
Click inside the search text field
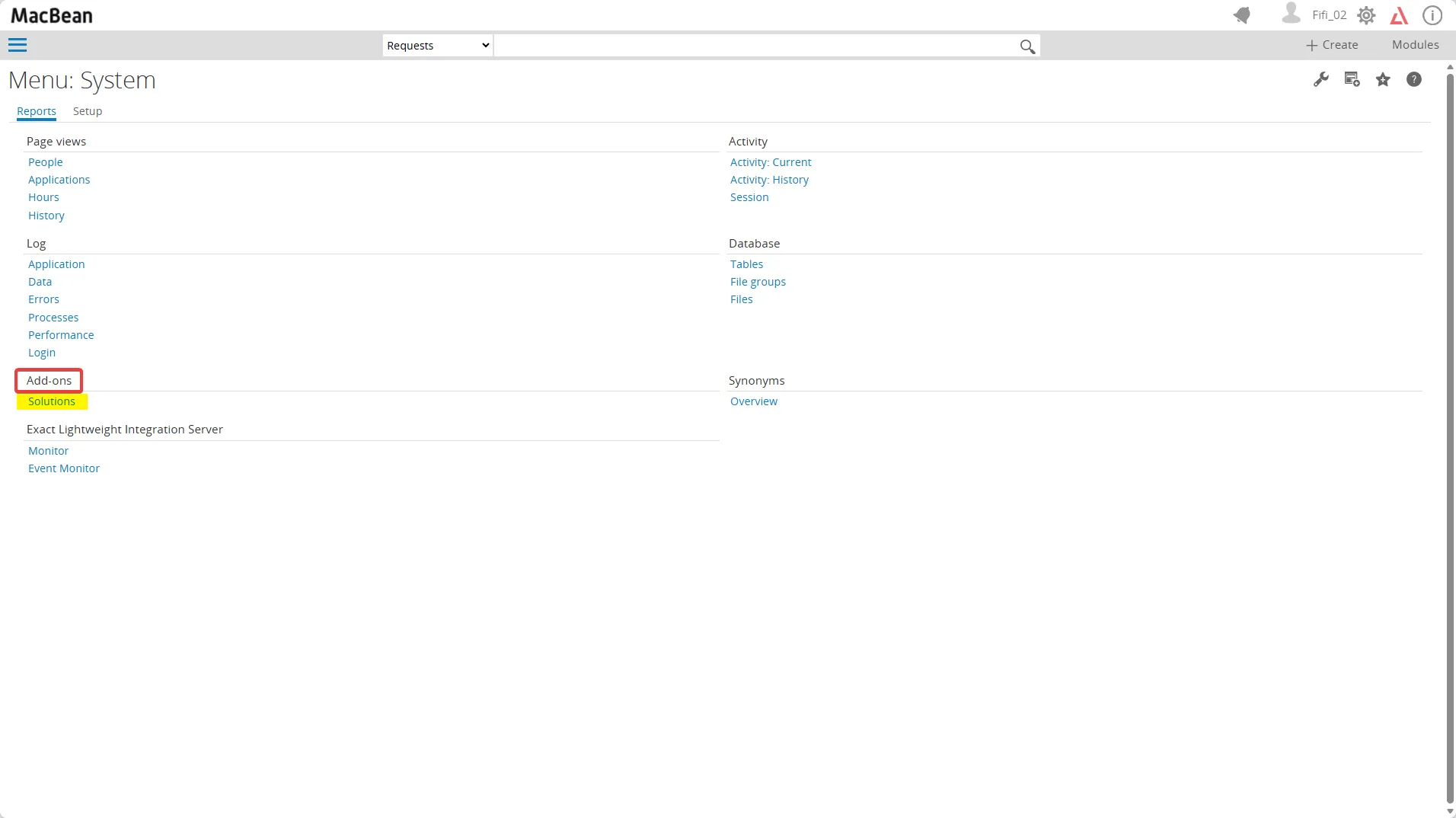point(754,46)
